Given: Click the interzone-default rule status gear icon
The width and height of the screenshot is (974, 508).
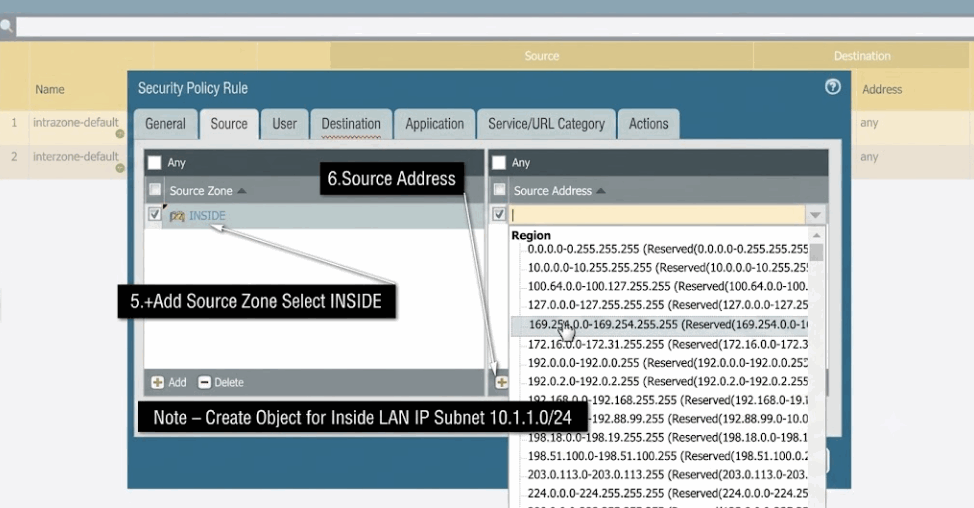Looking at the screenshot, I should 120,168.
